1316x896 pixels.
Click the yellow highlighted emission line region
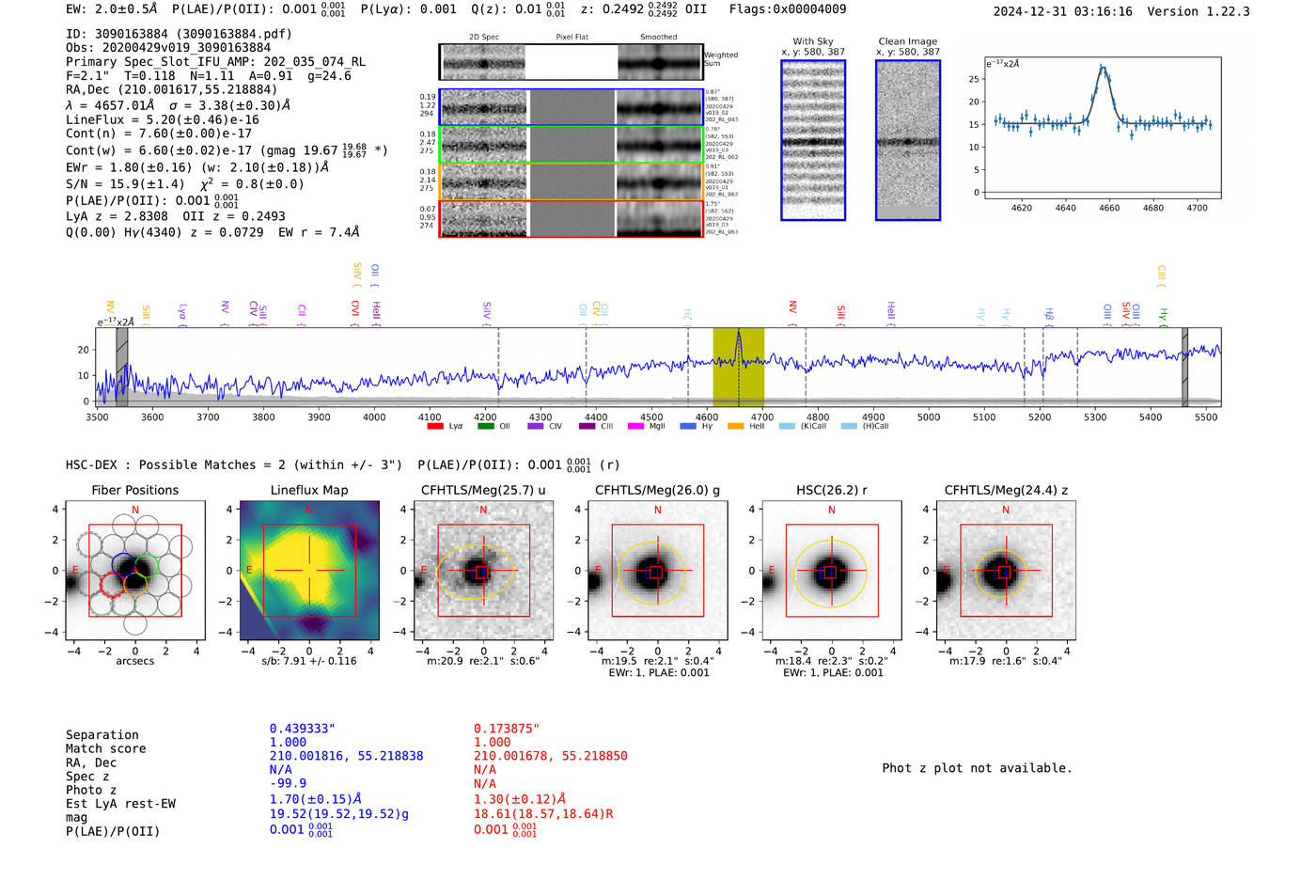[x=738, y=367]
